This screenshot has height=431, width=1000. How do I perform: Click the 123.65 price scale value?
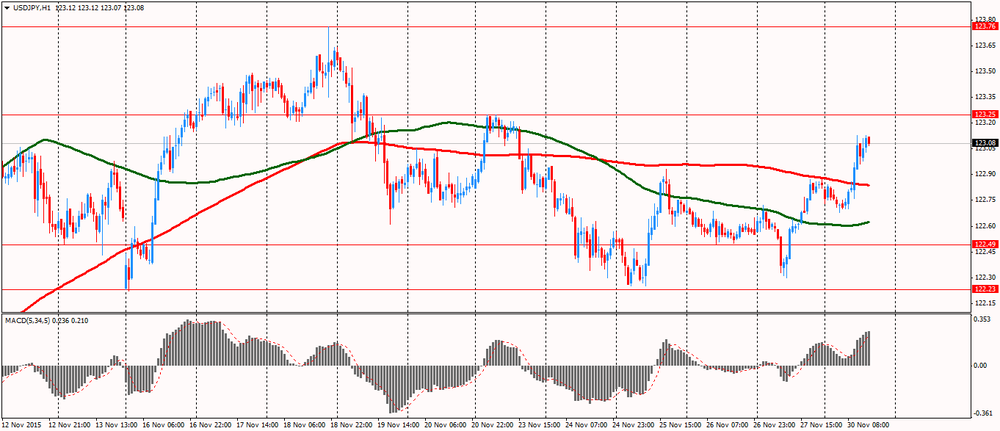983,45
